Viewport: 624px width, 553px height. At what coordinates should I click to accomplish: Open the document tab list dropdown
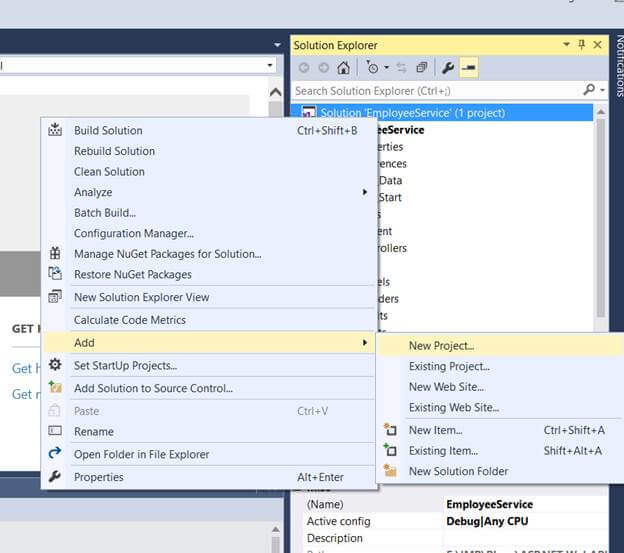click(x=277, y=45)
